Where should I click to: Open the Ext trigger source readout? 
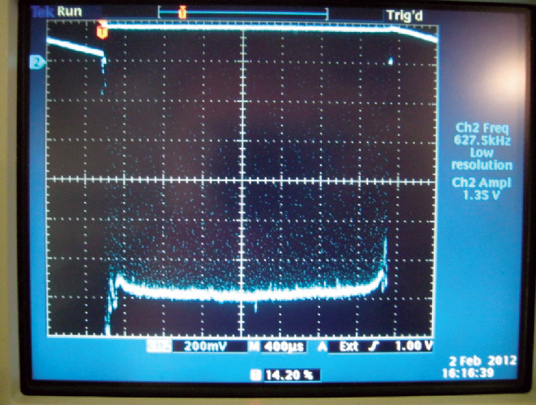[349, 347]
